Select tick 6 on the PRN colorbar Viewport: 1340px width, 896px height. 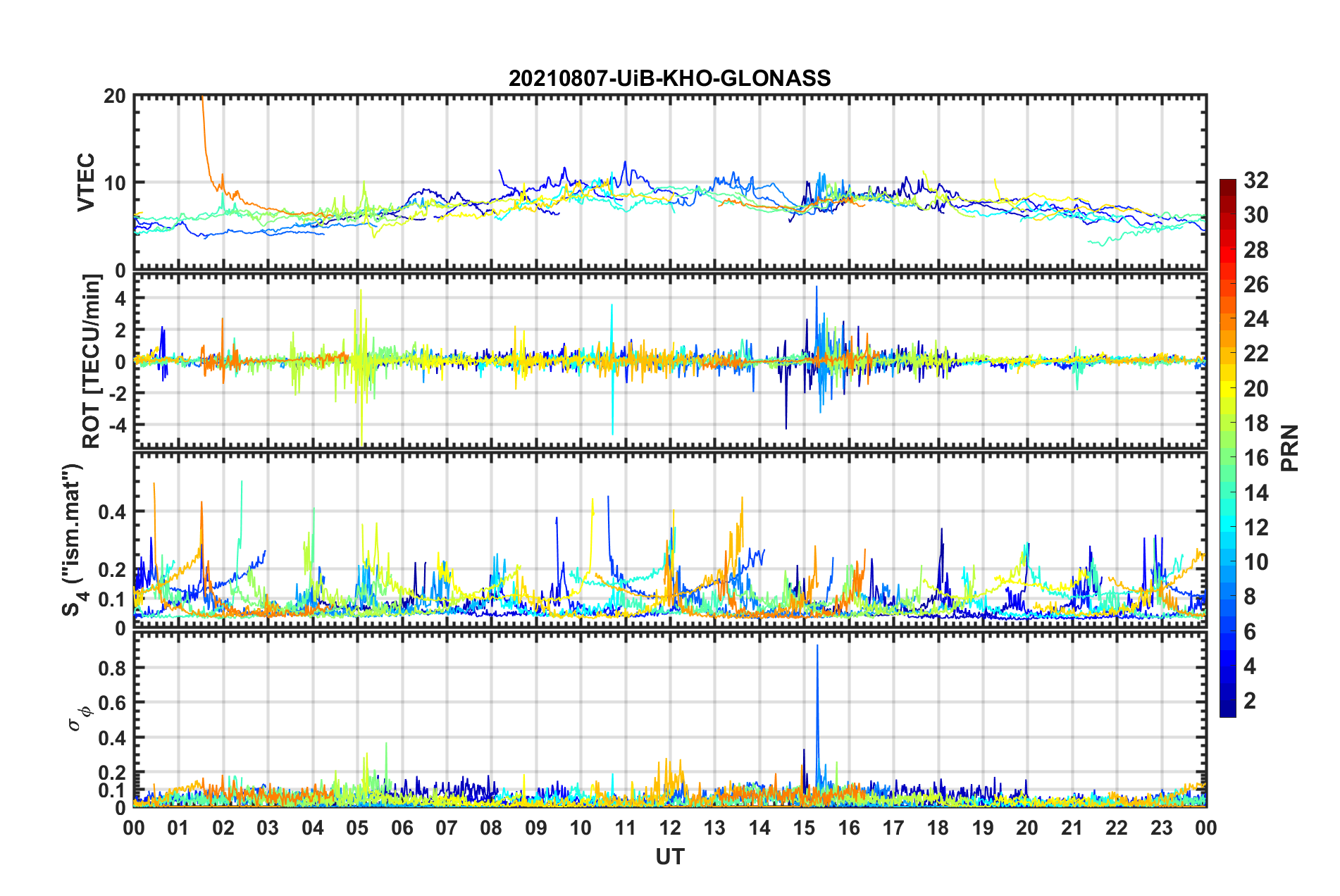pos(1250,632)
